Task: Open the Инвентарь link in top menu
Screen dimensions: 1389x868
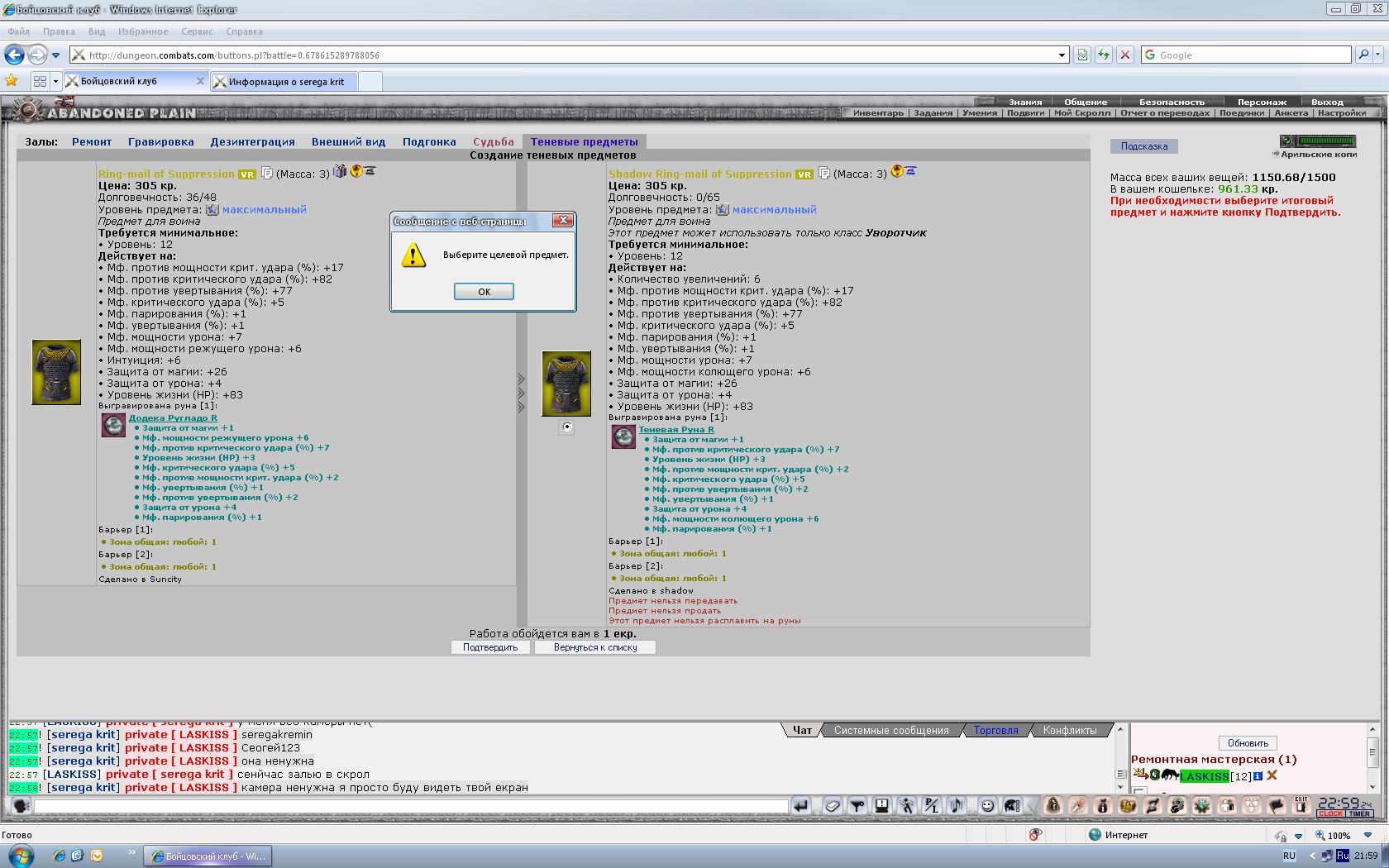Action: coord(878,112)
